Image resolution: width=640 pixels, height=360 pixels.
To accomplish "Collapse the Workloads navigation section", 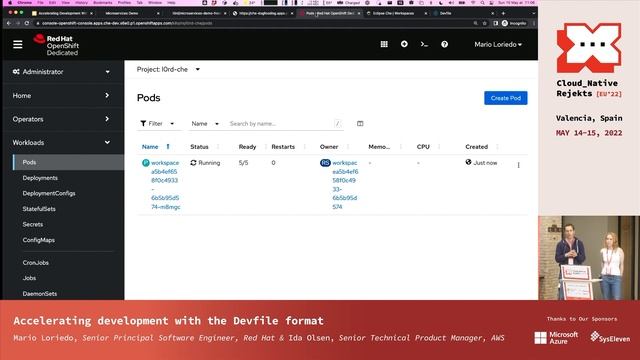I will 61,142.
